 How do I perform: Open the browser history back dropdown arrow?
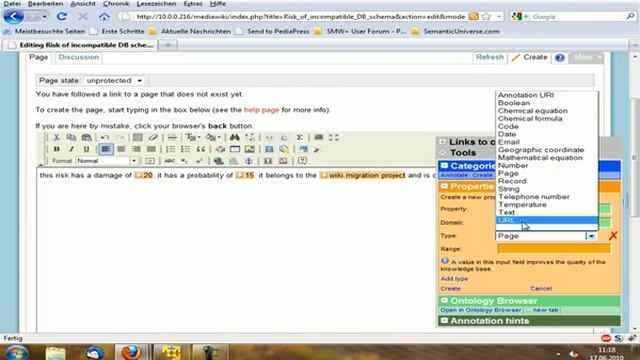44,17
